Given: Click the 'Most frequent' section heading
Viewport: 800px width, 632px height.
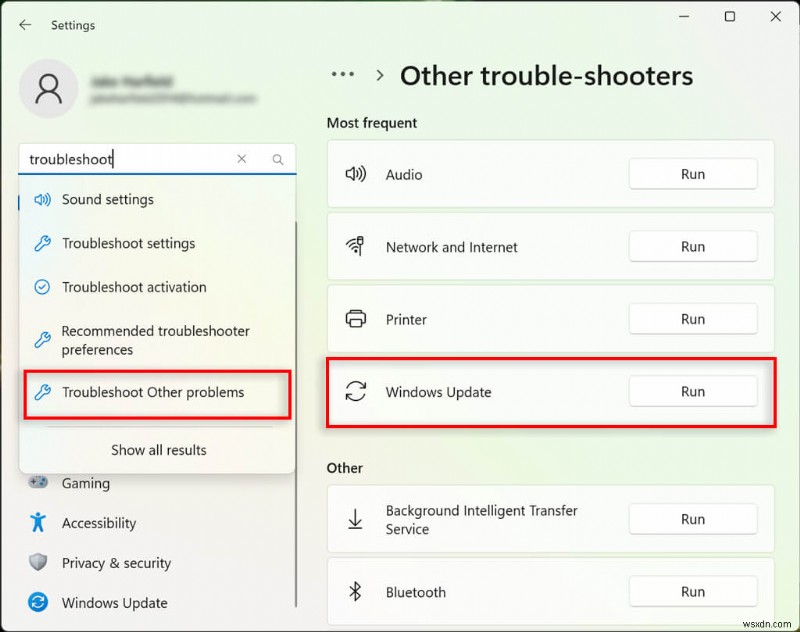Looking at the screenshot, I should click(x=372, y=123).
